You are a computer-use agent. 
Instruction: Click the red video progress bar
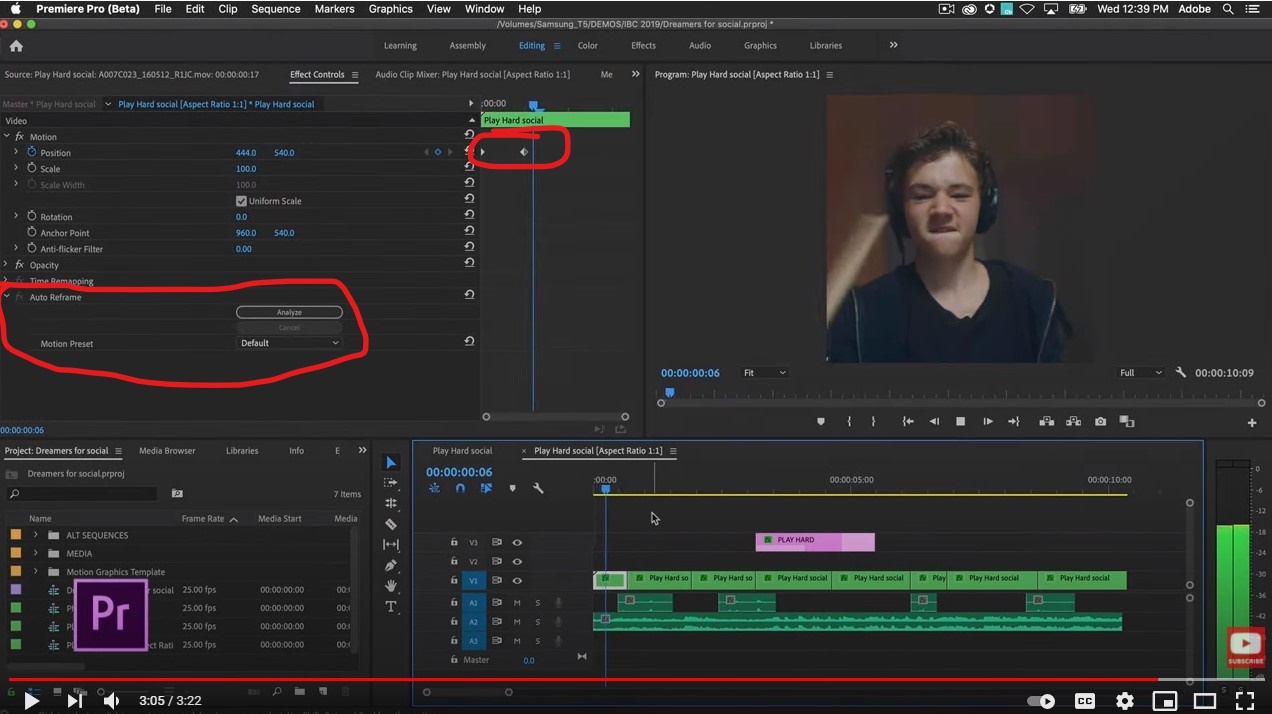pos(636,681)
